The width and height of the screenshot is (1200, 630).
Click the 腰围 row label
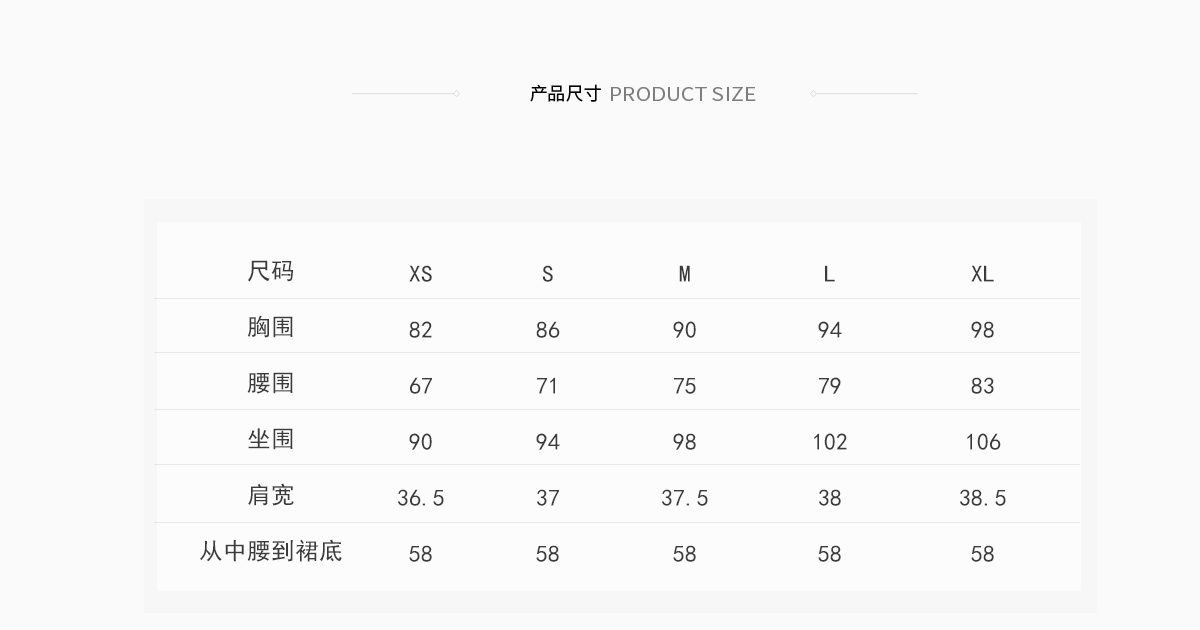270,383
